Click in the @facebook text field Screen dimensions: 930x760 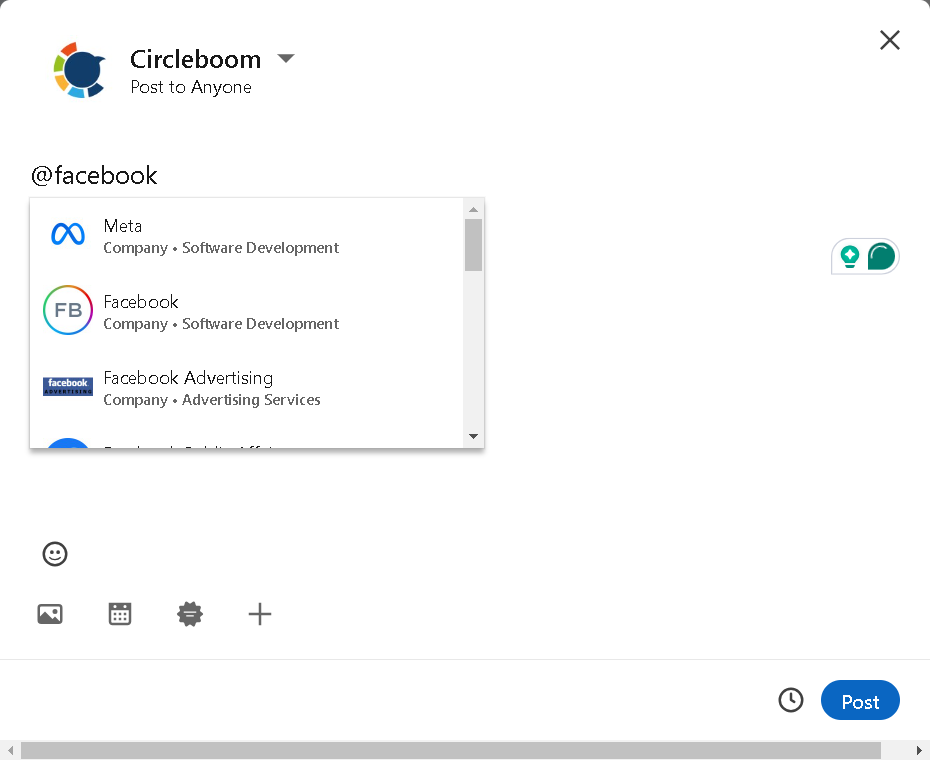94,176
